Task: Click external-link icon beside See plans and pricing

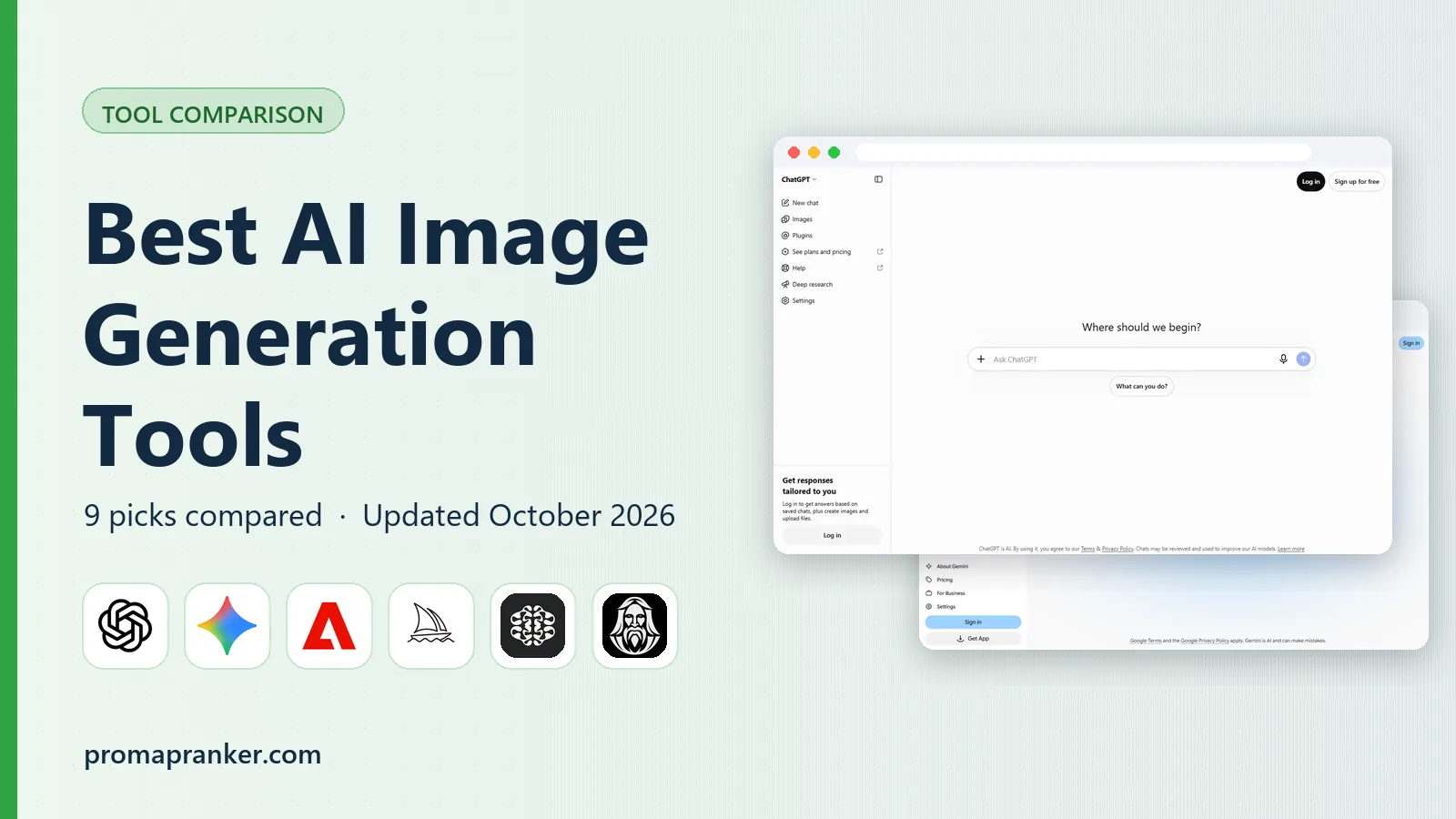Action: [x=880, y=252]
